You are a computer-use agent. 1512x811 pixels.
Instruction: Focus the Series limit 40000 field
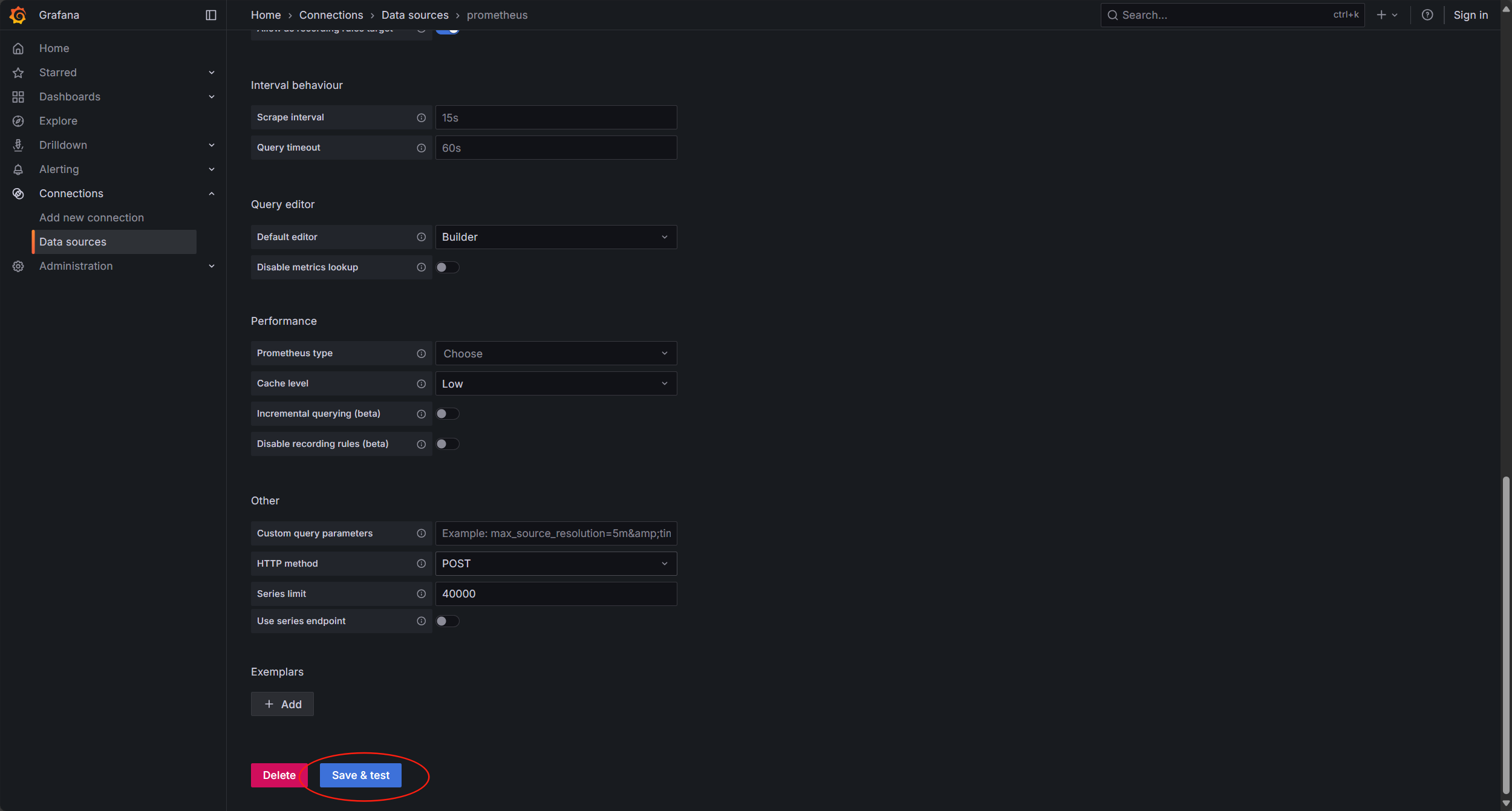click(556, 594)
